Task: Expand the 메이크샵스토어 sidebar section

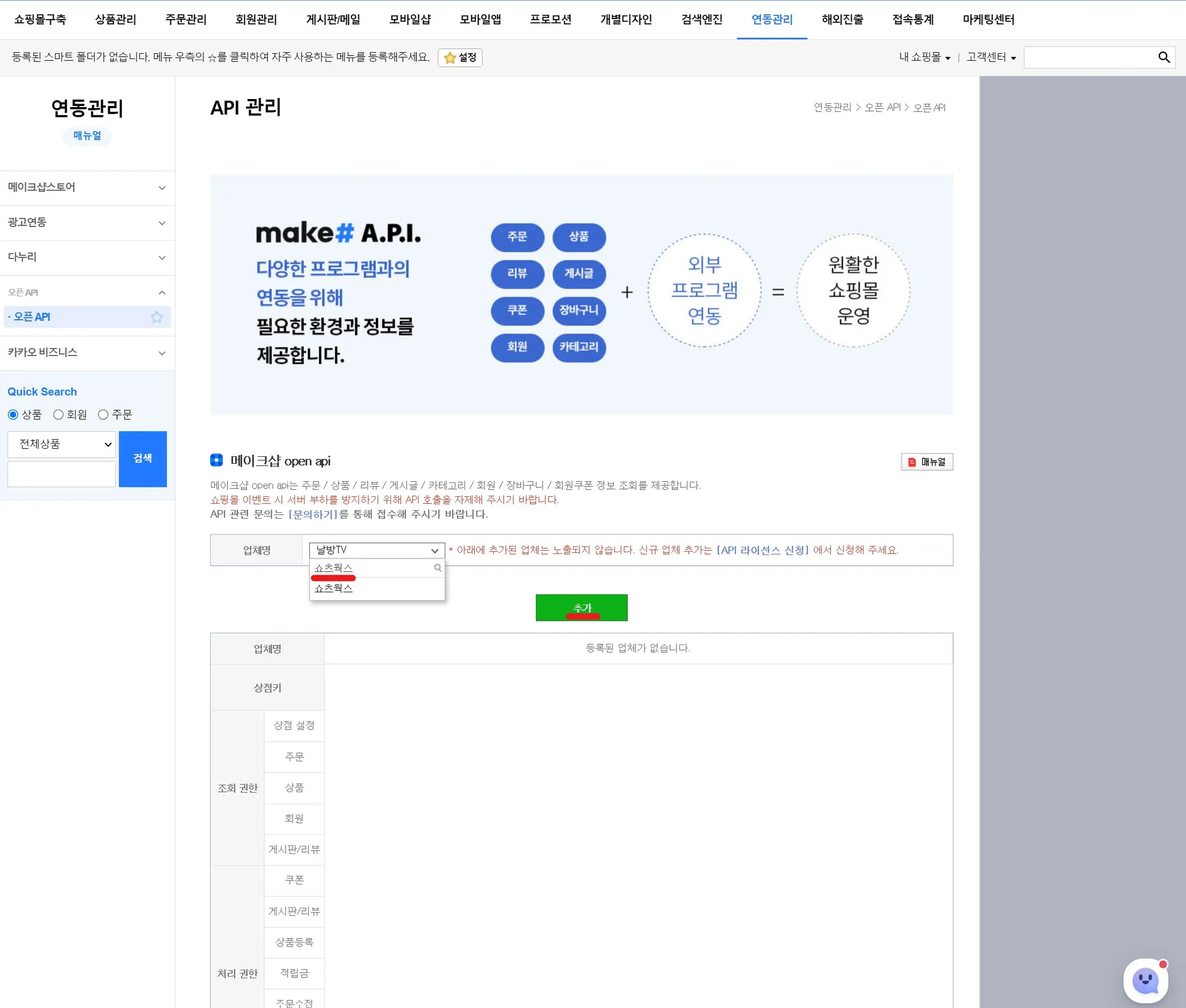Action: (x=87, y=188)
